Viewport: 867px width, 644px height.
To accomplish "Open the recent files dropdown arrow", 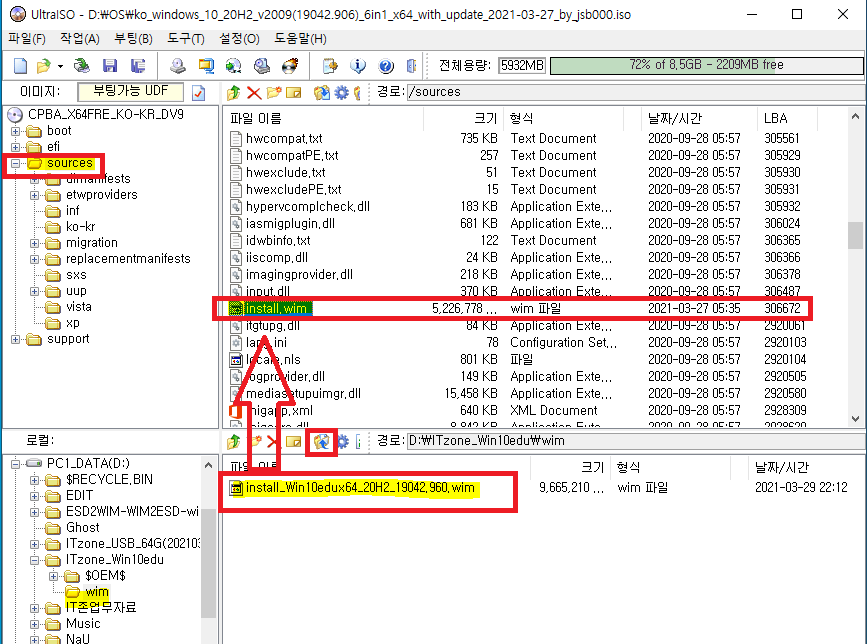I will point(60,66).
